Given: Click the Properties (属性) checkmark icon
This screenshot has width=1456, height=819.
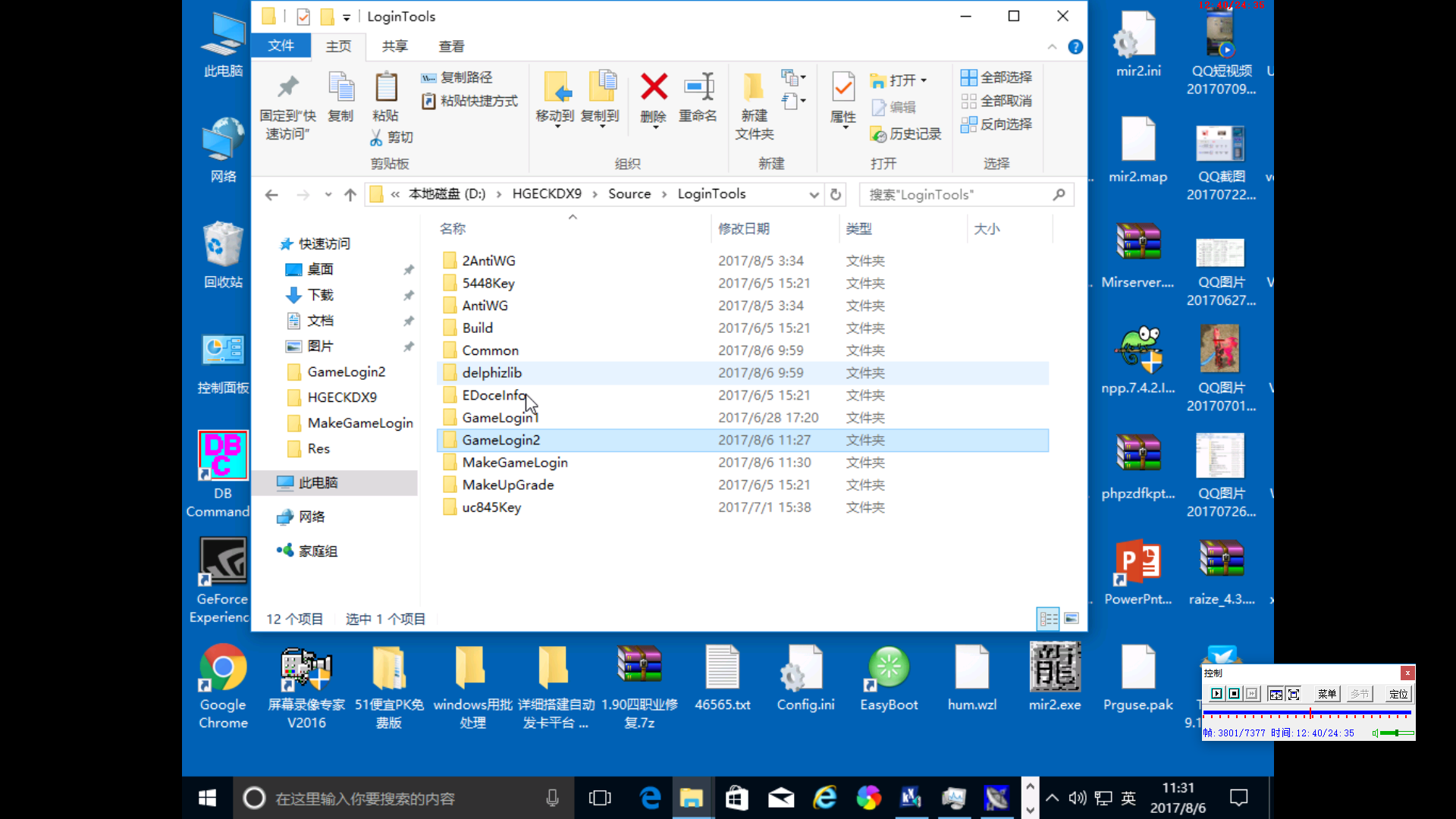Looking at the screenshot, I should click(843, 87).
